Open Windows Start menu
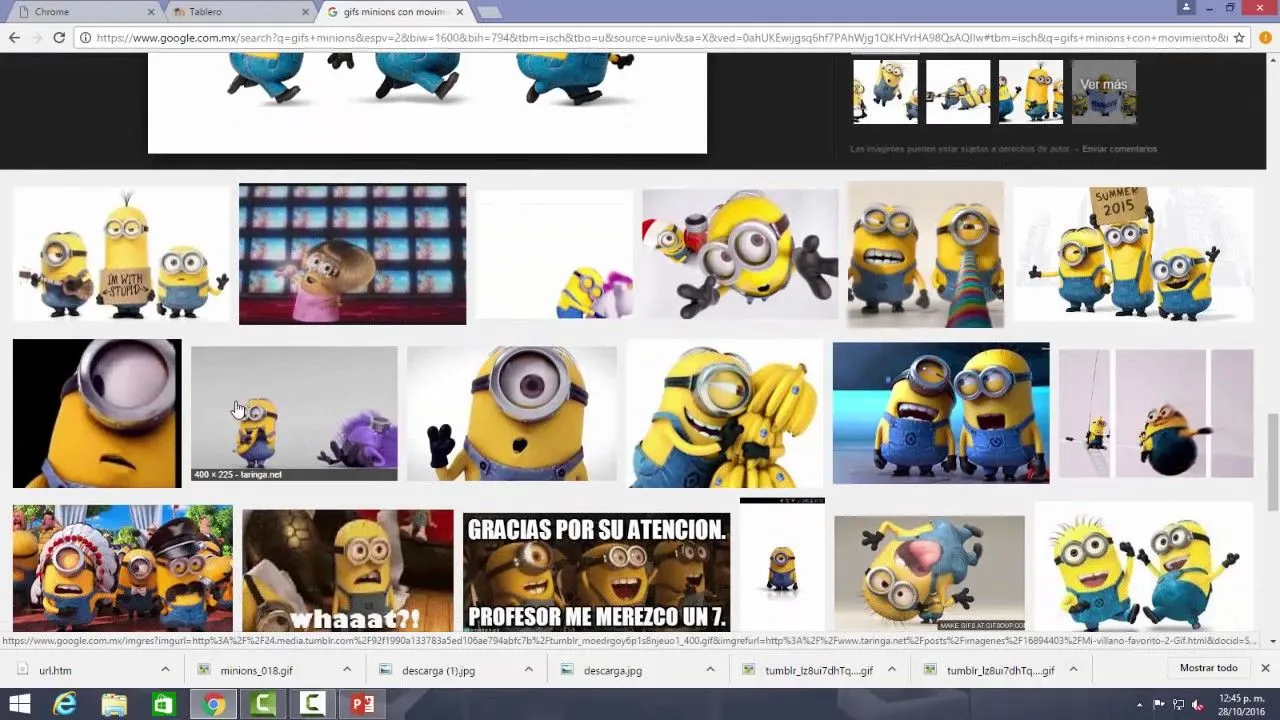Screen dimensions: 1280x720 pos(19,704)
